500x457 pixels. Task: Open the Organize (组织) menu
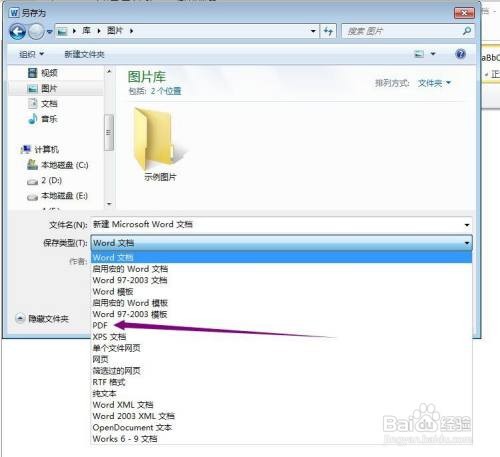coord(31,54)
